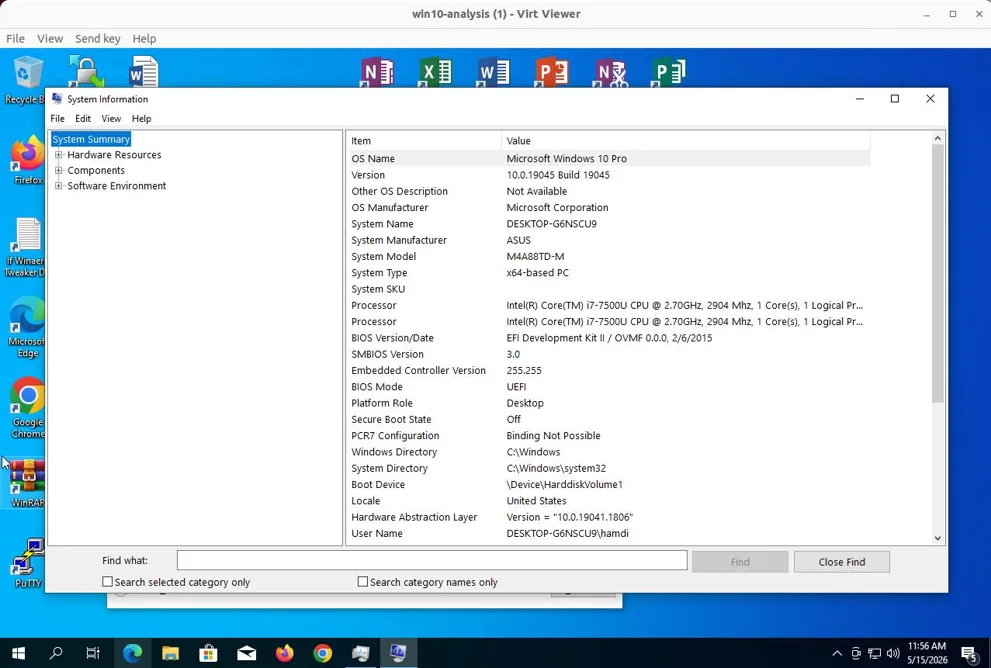Open Virt Viewer Help menu
The height and width of the screenshot is (668, 991).
coord(144,39)
